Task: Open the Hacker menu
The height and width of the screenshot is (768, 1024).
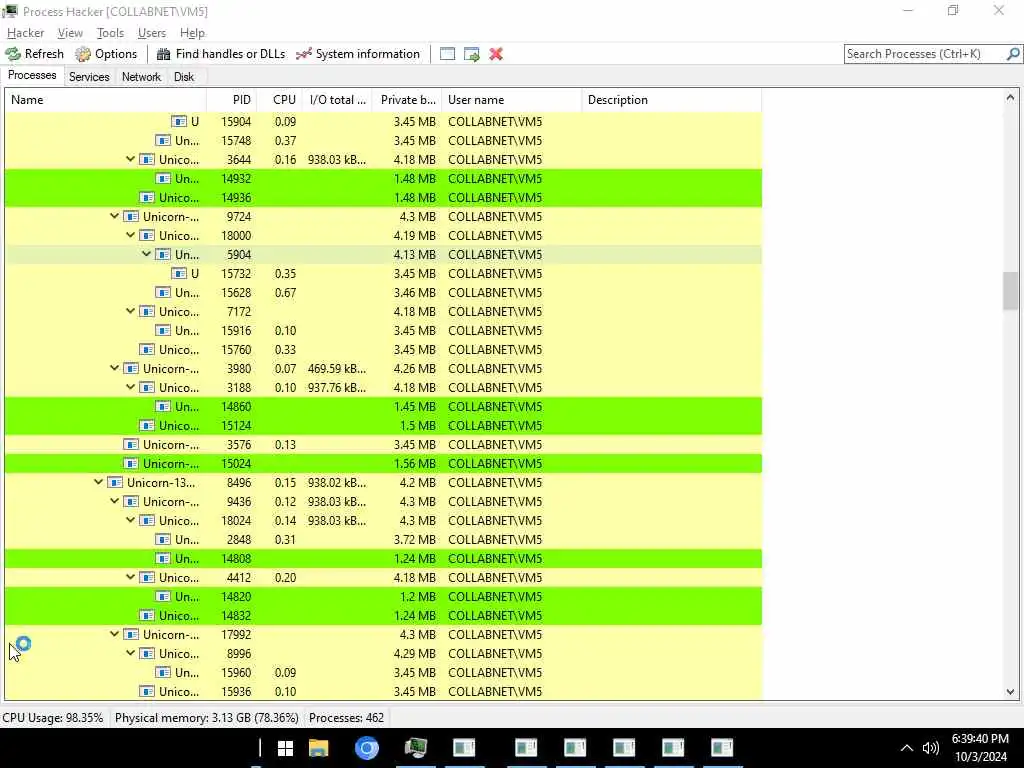Action: pos(25,33)
